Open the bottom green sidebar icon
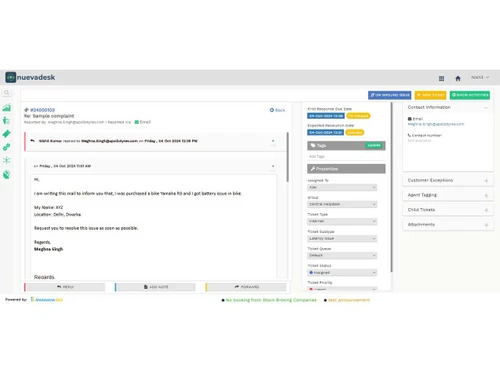This screenshot has width=500, height=375. click(x=6, y=174)
